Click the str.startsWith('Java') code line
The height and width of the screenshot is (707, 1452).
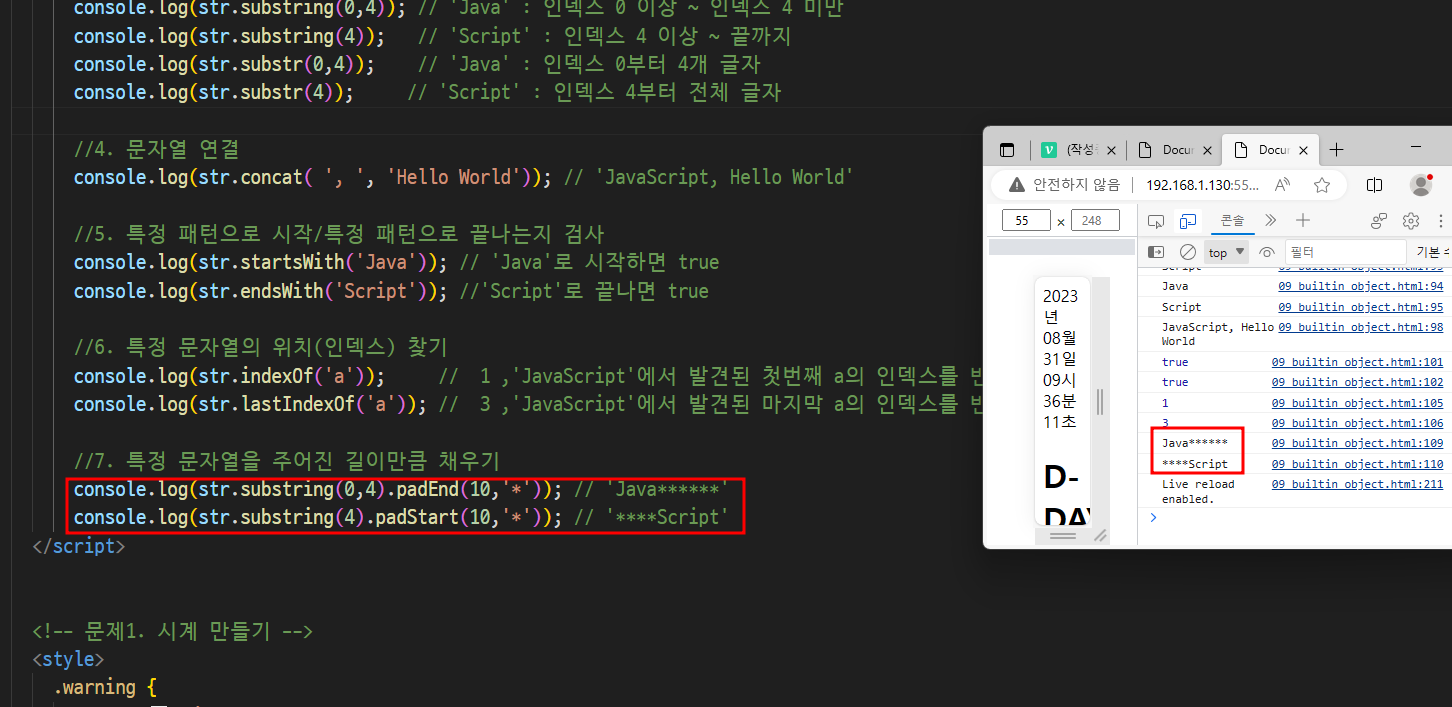pyautogui.click(x=396, y=262)
